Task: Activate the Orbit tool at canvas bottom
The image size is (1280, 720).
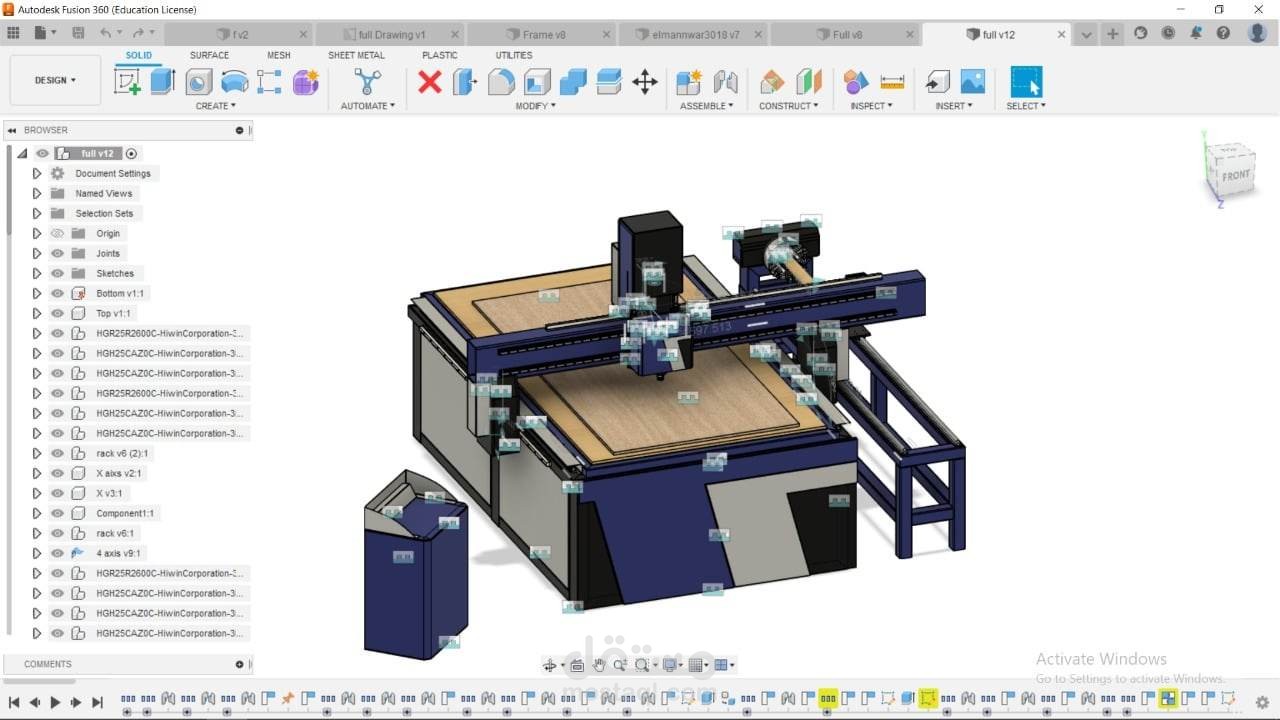Action: coord(551,664)
